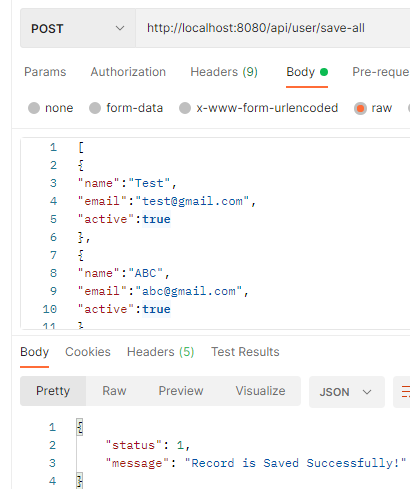This screenshot has width=410, height=489.
Task: Select the x-www-form-urlencoded radio button
Action: coord(185,108)
